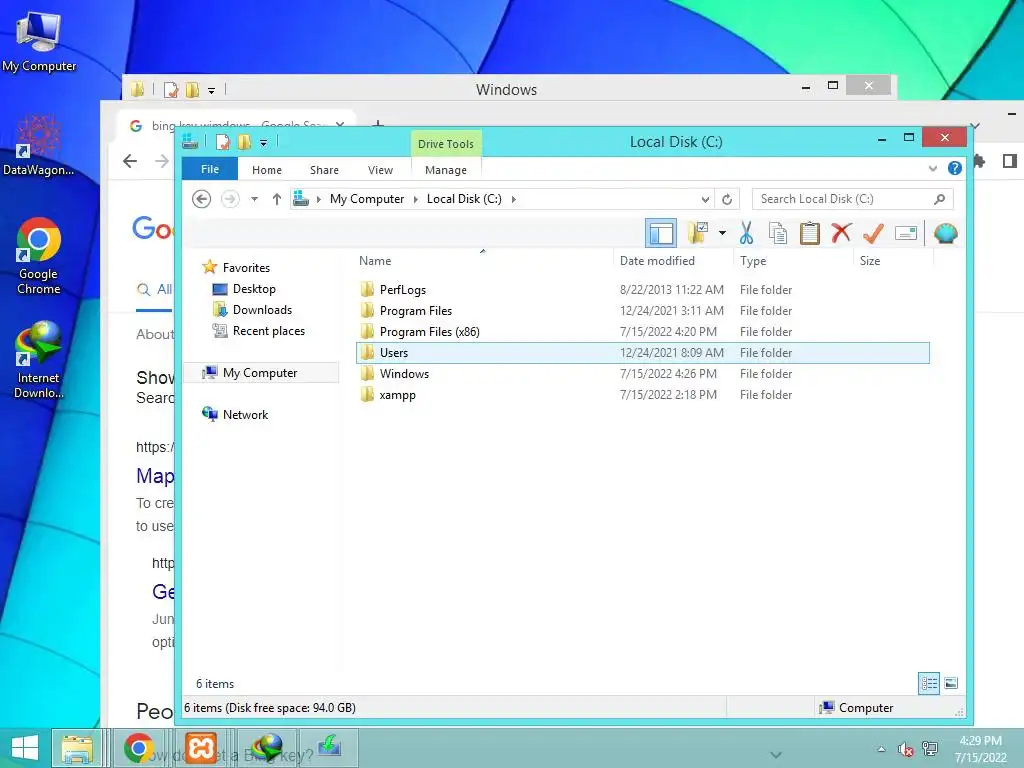1024x768 pixels.
Task: Sort by the Size column header
Action: (870, 261)
